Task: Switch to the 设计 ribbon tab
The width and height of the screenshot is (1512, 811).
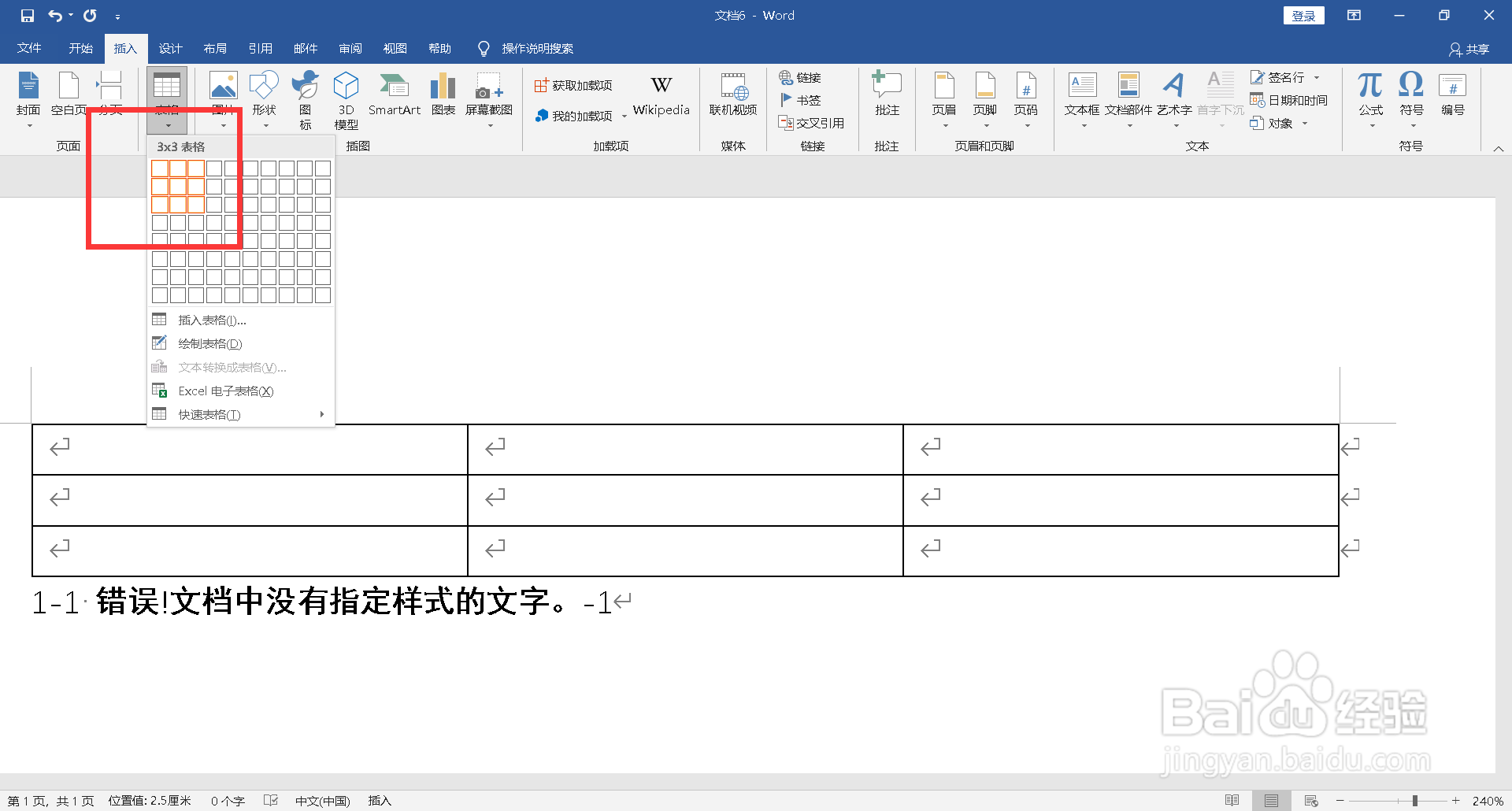Action: tap(170, 48)
